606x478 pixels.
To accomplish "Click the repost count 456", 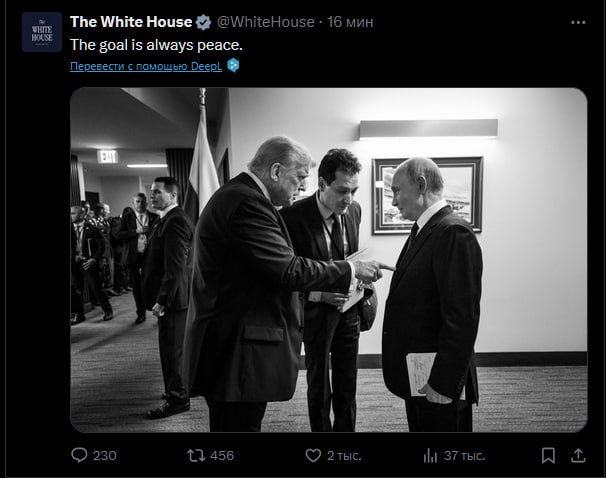I will click(x=222, y=455).
